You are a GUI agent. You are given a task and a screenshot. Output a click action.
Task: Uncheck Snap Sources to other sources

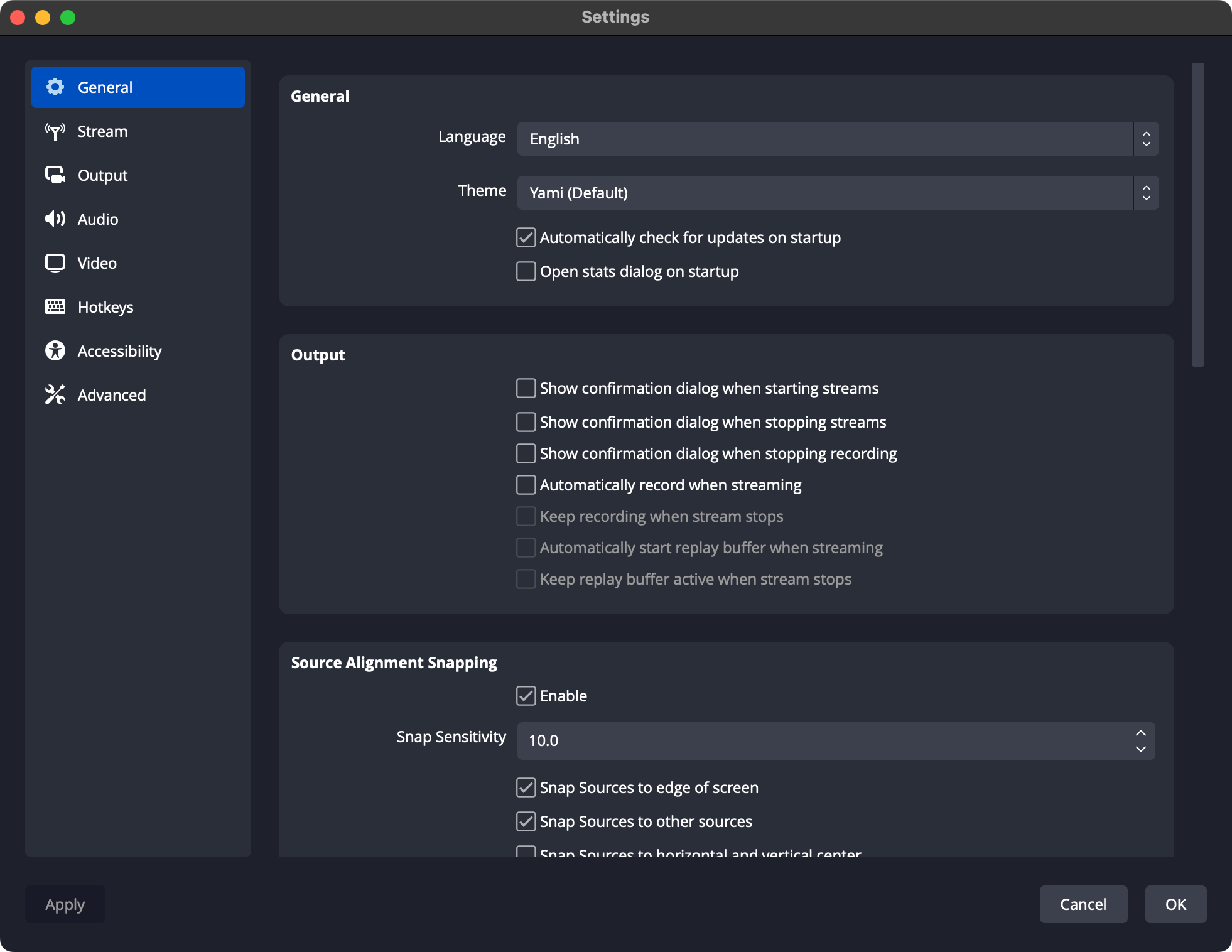click(526, 821)
